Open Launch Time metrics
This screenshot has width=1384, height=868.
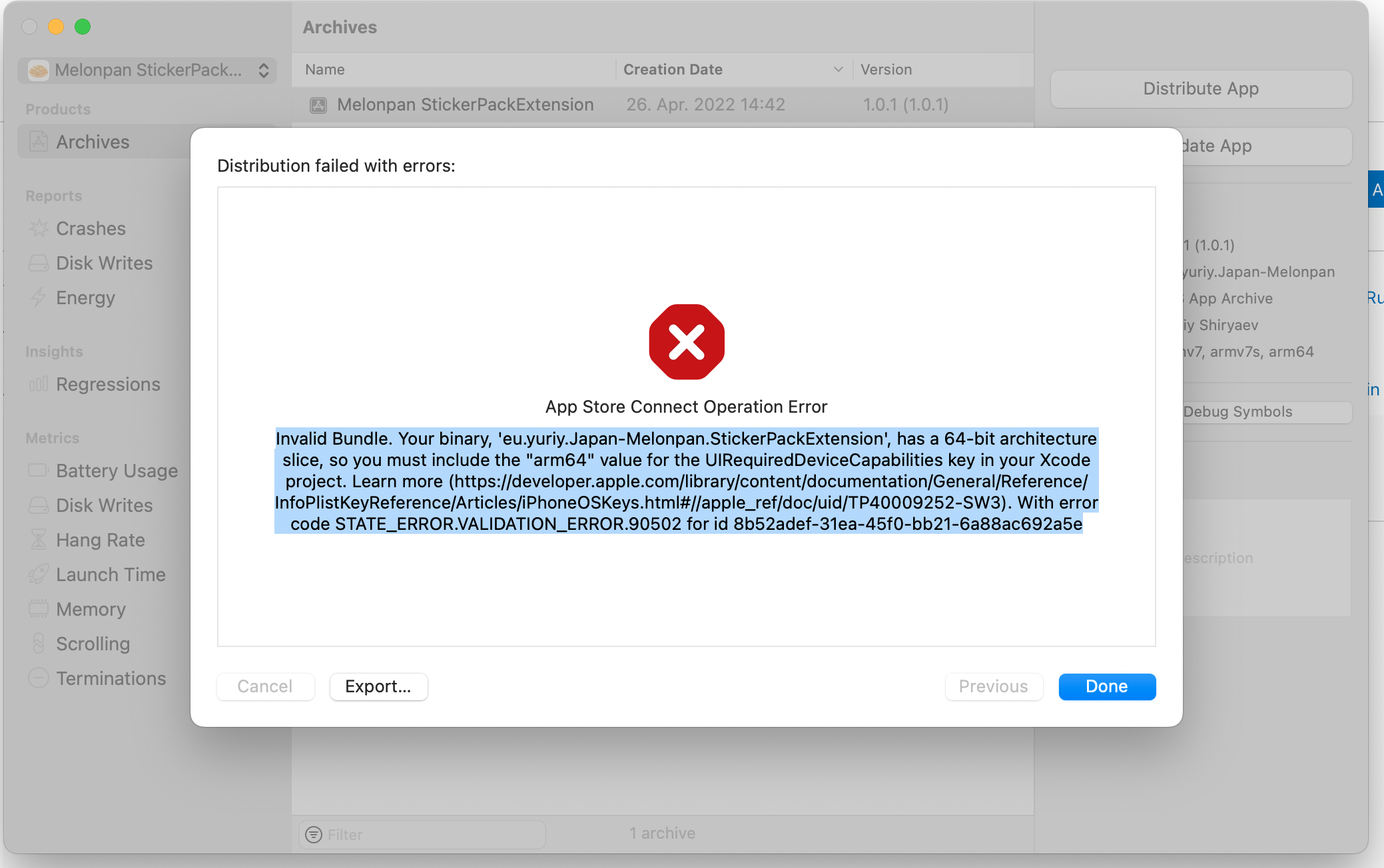point(111,574)
